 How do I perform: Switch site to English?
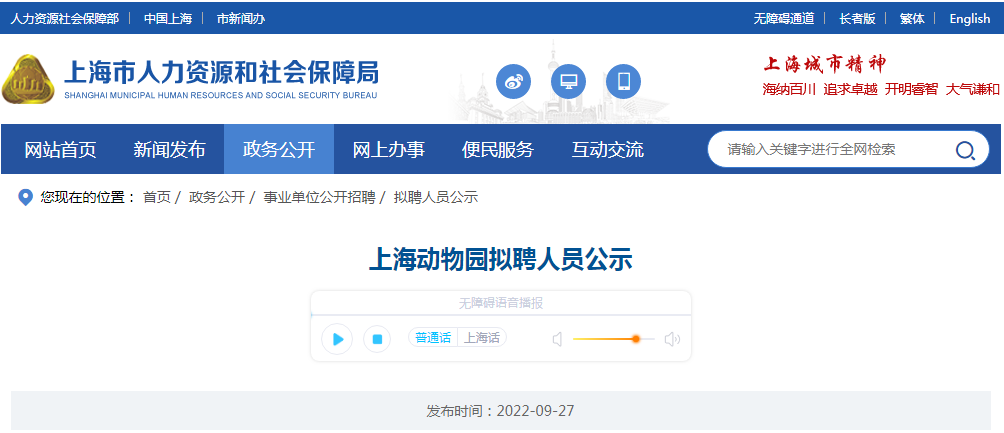point(969,19)
